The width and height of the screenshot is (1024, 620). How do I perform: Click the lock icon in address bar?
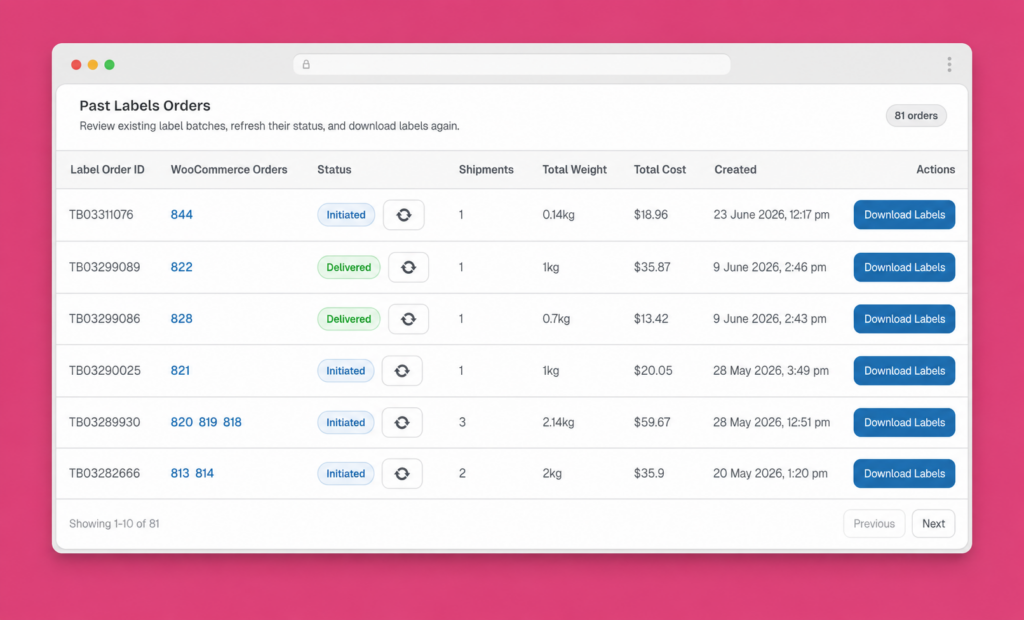306,65
